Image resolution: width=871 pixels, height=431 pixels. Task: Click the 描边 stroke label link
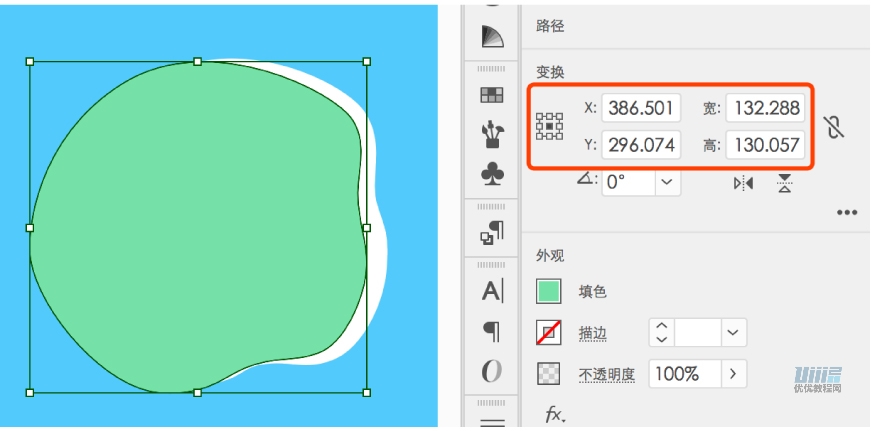point(593,334)
